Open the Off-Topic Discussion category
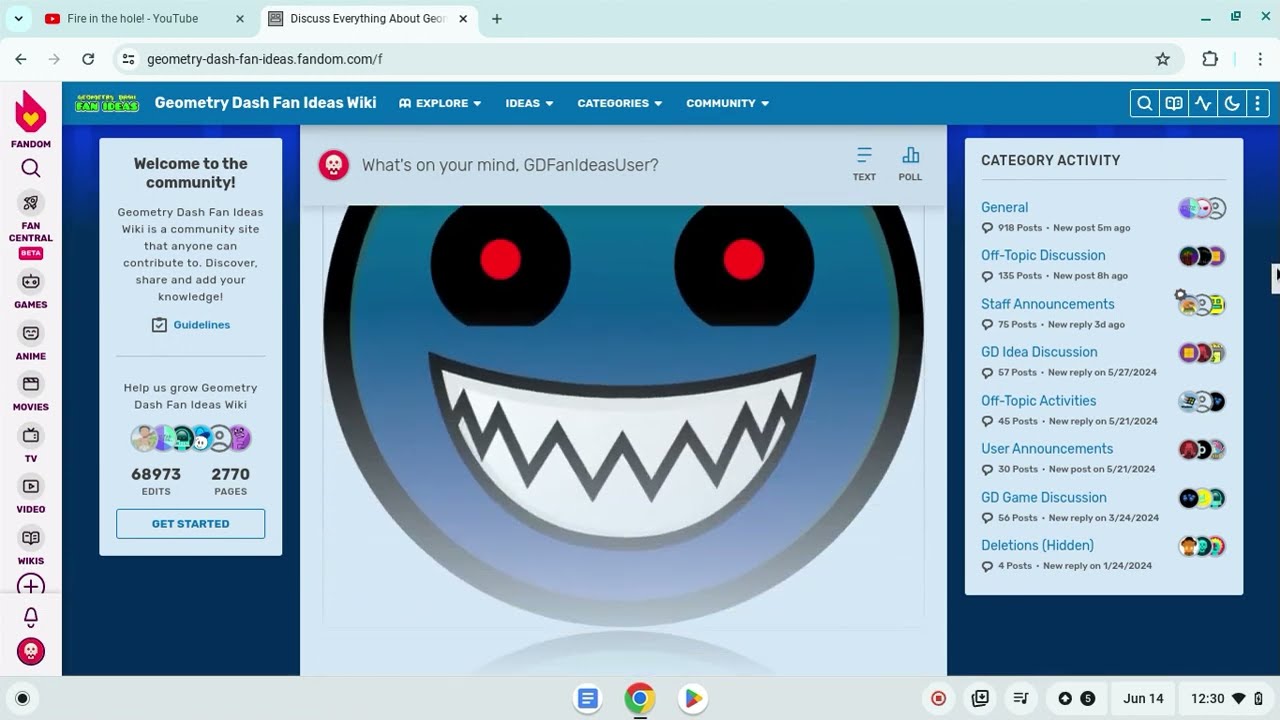The image size is (1280, 720). click(1043, 256)
